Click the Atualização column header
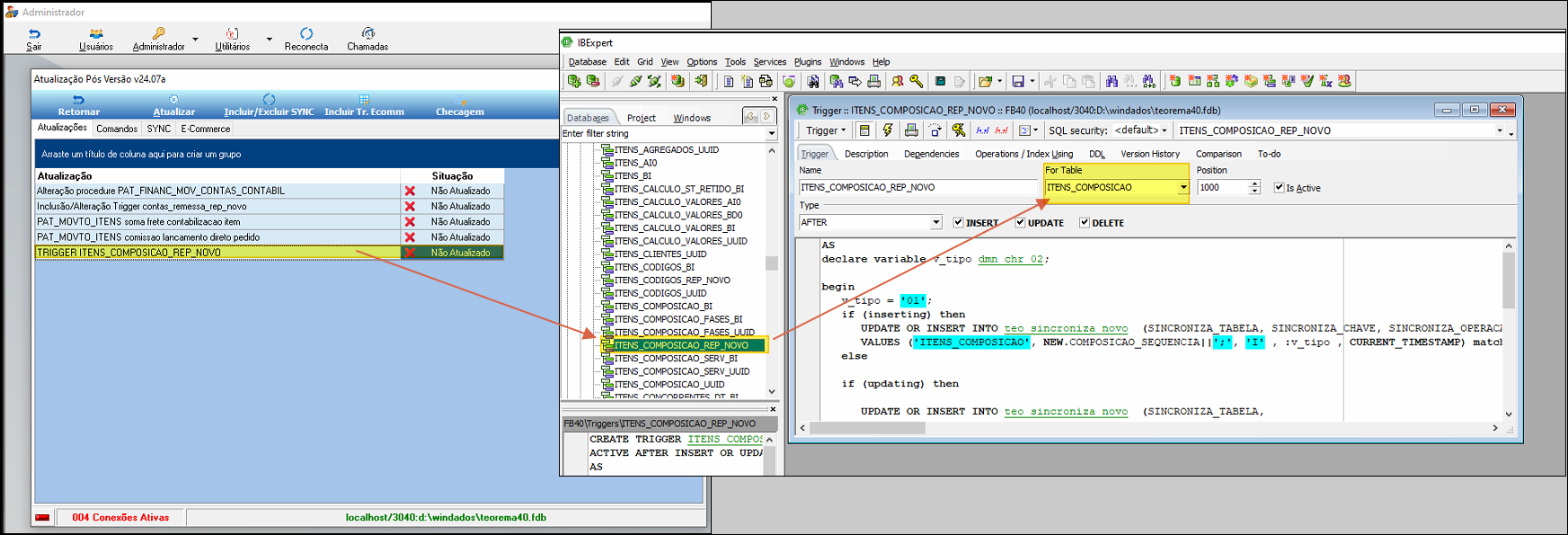1568x535 pixels. (218, 176)
